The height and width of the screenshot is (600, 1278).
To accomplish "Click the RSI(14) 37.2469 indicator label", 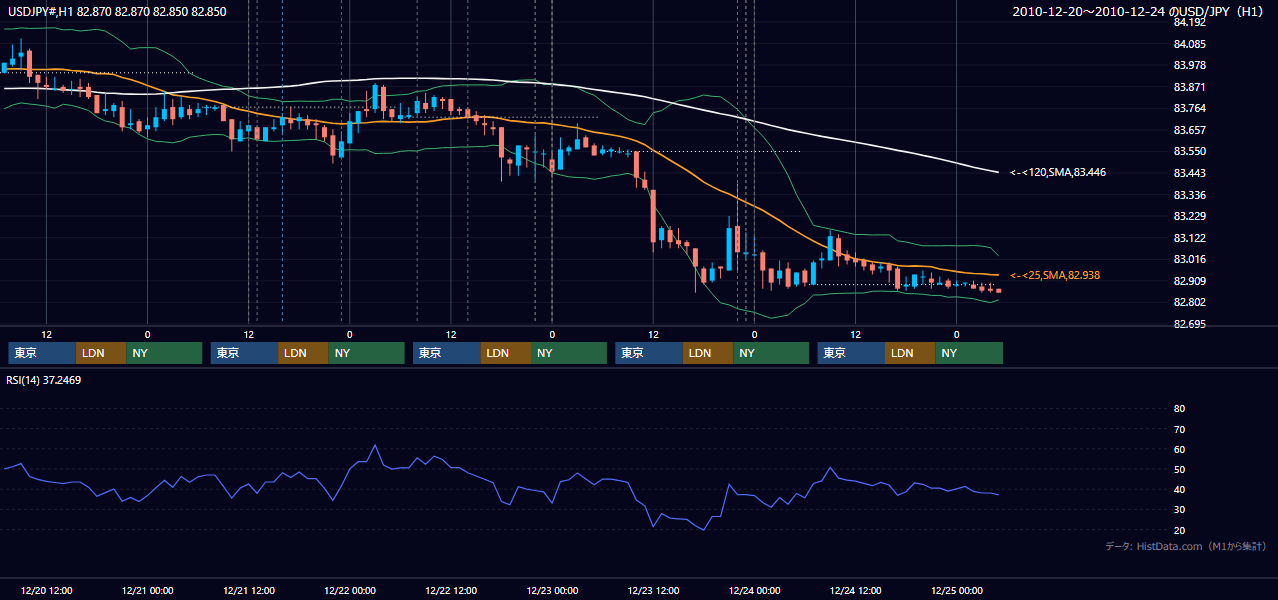I will click(45, 380).
